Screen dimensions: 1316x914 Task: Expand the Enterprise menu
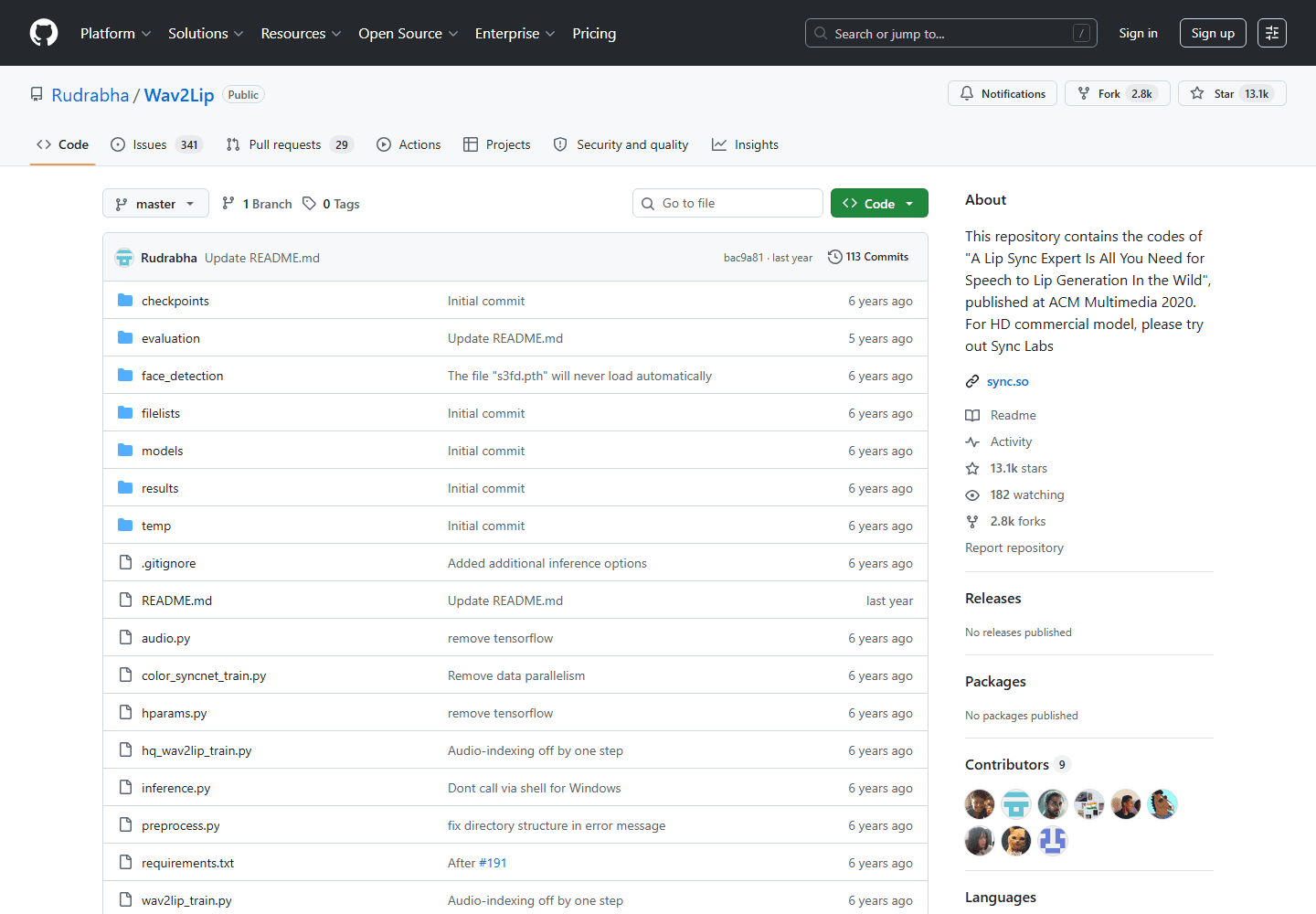click(x=515, y=33)
